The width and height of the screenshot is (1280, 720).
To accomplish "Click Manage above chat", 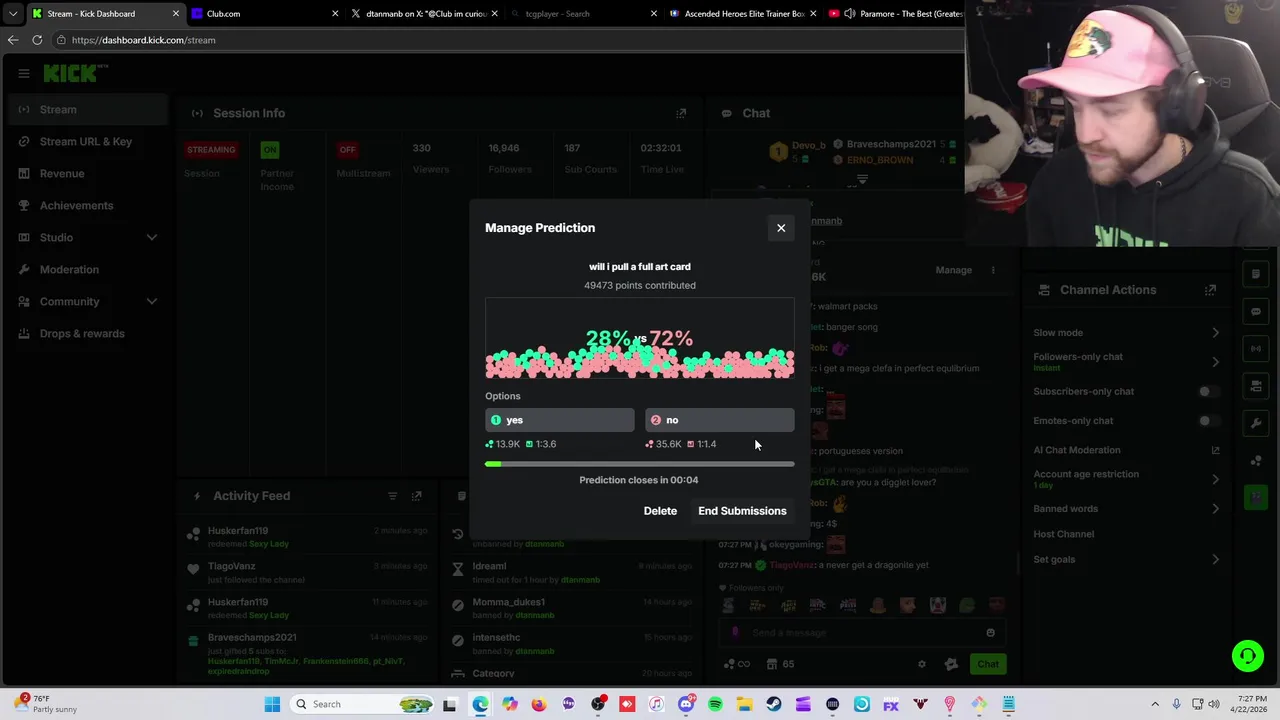I will coord(953,270).
